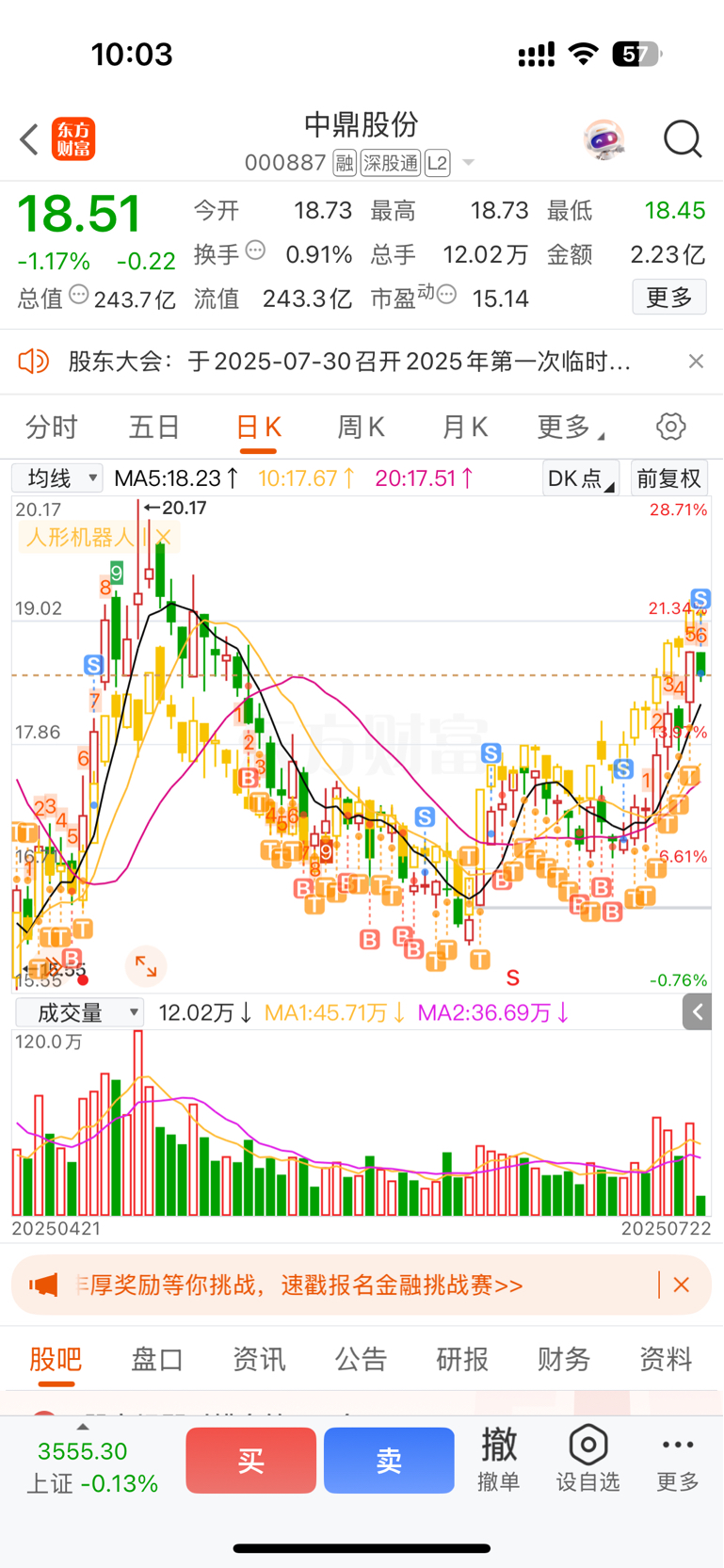Viewport: 724px width, 1568px height.
Task: Switch to 盘口 tab
Action: click(x=157, y=1359)
